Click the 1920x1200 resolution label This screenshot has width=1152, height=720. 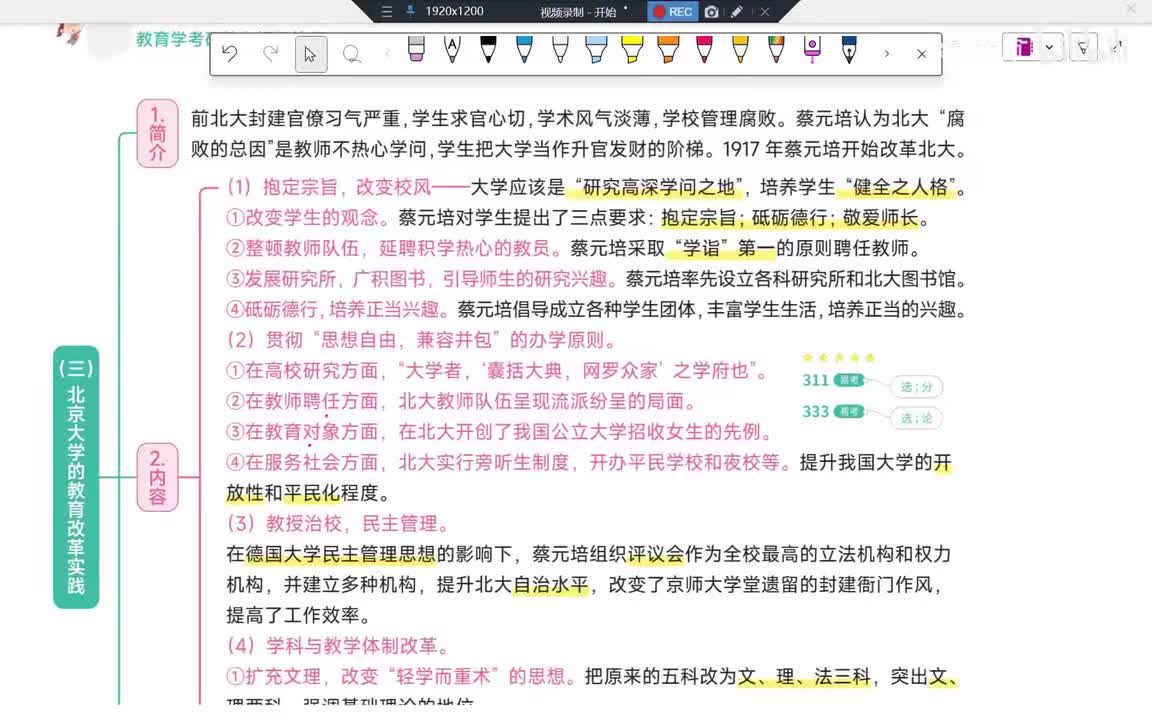pos(454,11)
